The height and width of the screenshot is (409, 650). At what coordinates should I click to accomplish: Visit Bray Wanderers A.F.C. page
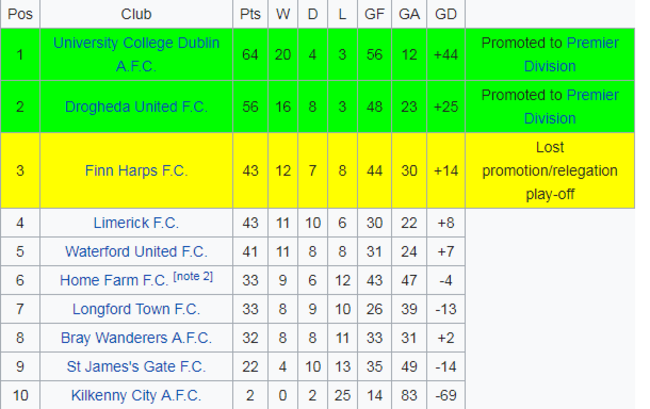click(136, 338)
